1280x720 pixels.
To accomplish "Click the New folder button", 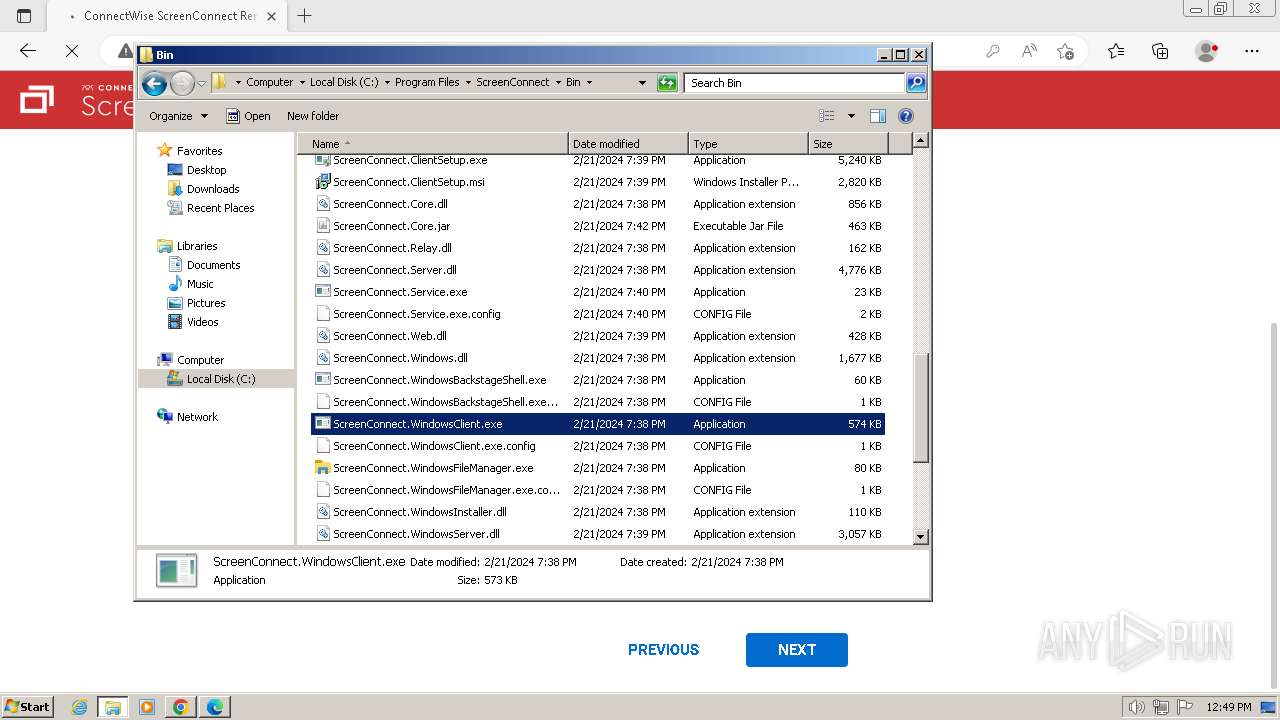I will coord(313,116).
